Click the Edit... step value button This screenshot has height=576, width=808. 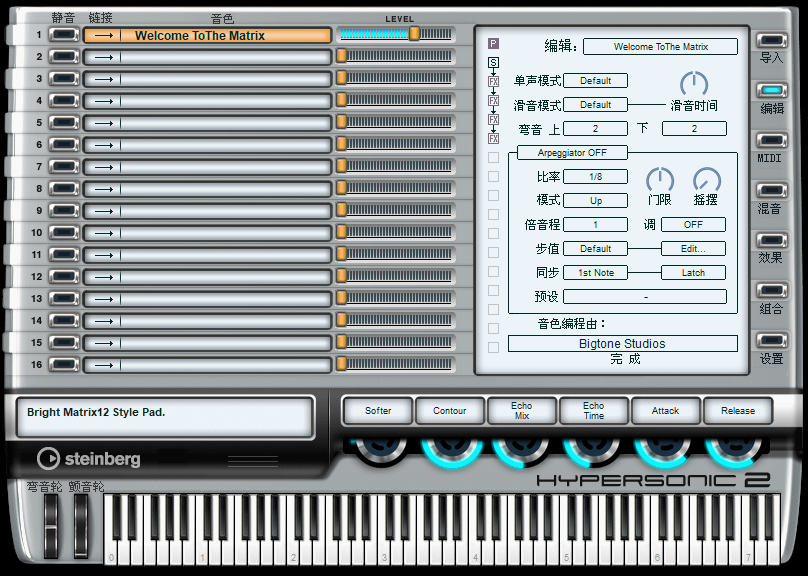[x=693, y=248]
